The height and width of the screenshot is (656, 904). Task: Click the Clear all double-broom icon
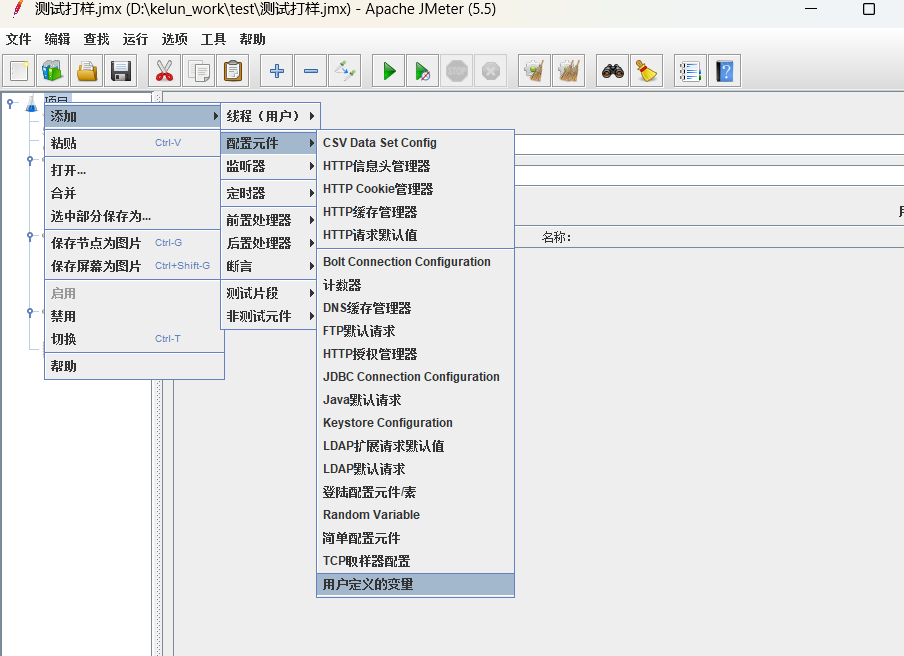click(x=568, y=71)
